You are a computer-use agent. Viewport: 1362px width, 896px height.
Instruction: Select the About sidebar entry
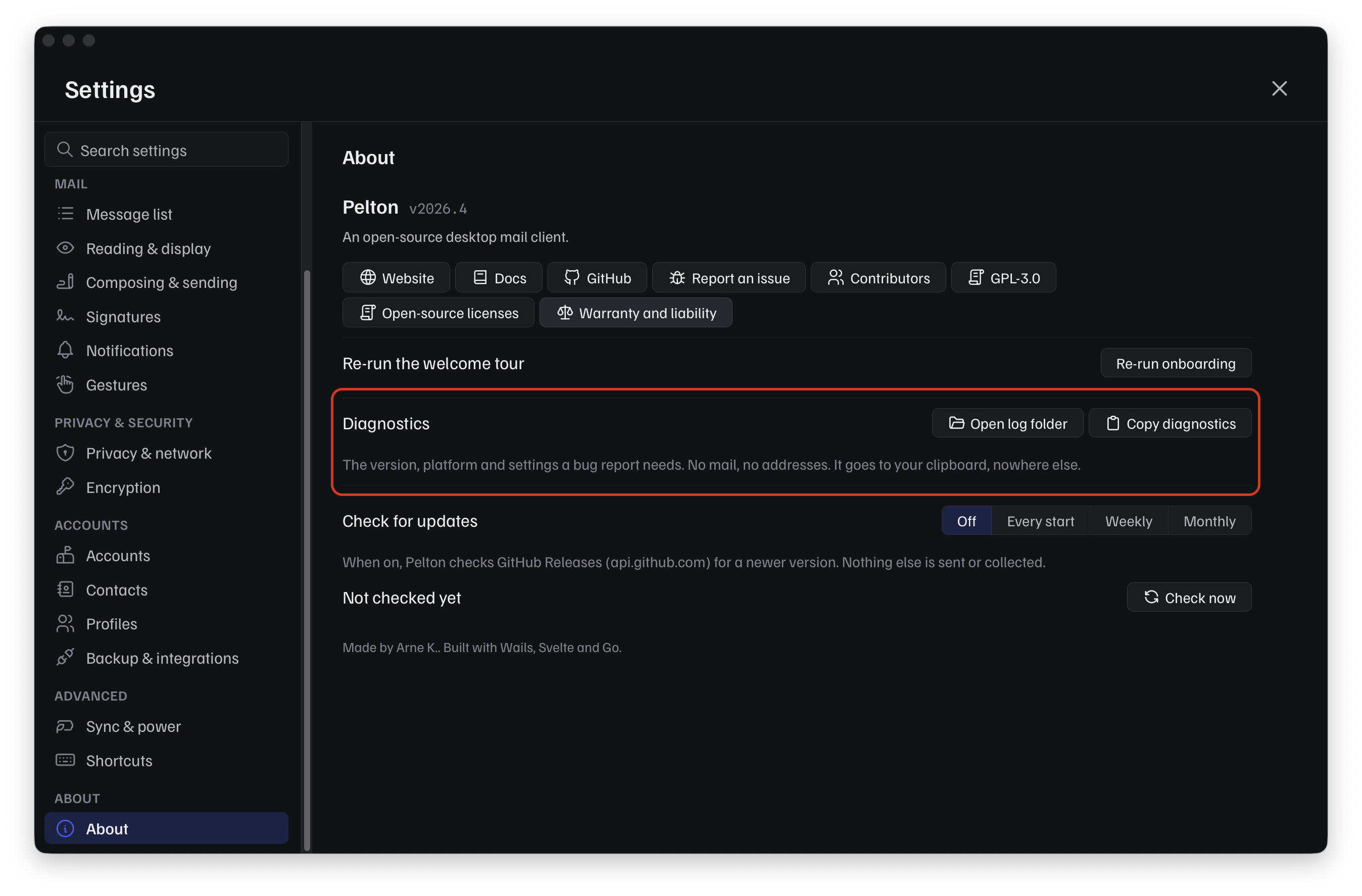(166, 828)
